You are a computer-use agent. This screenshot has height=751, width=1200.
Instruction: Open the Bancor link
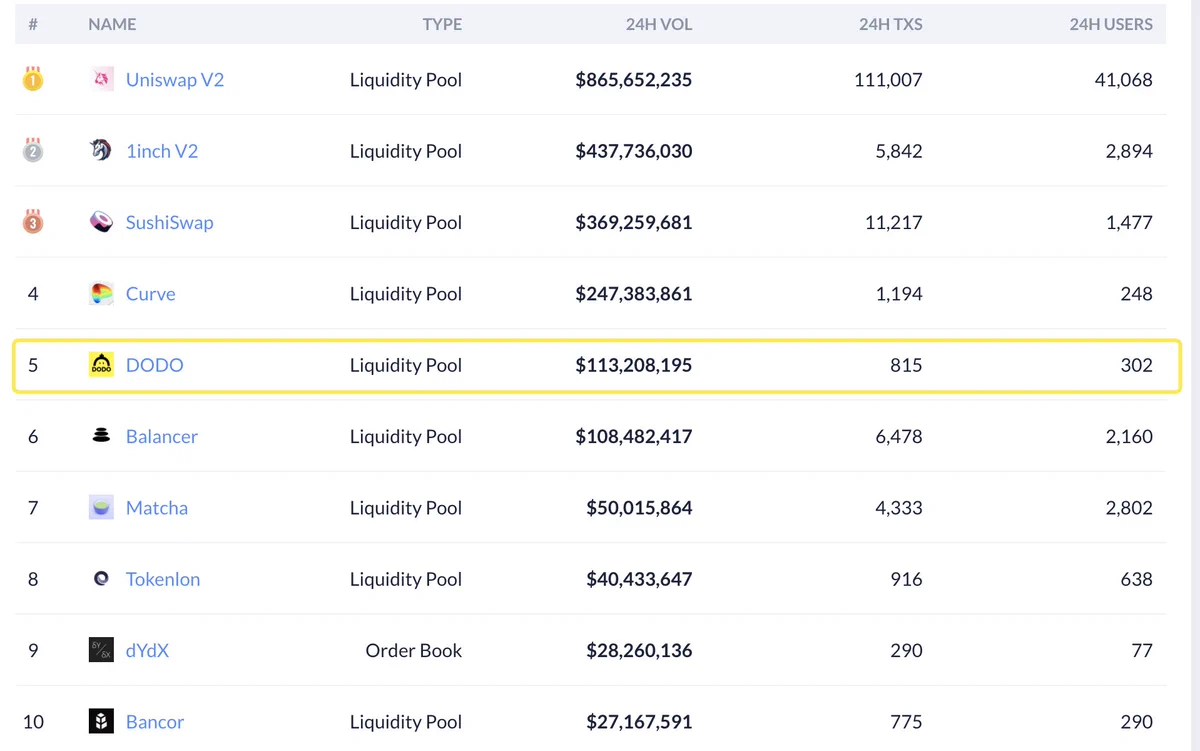(155, 722)
